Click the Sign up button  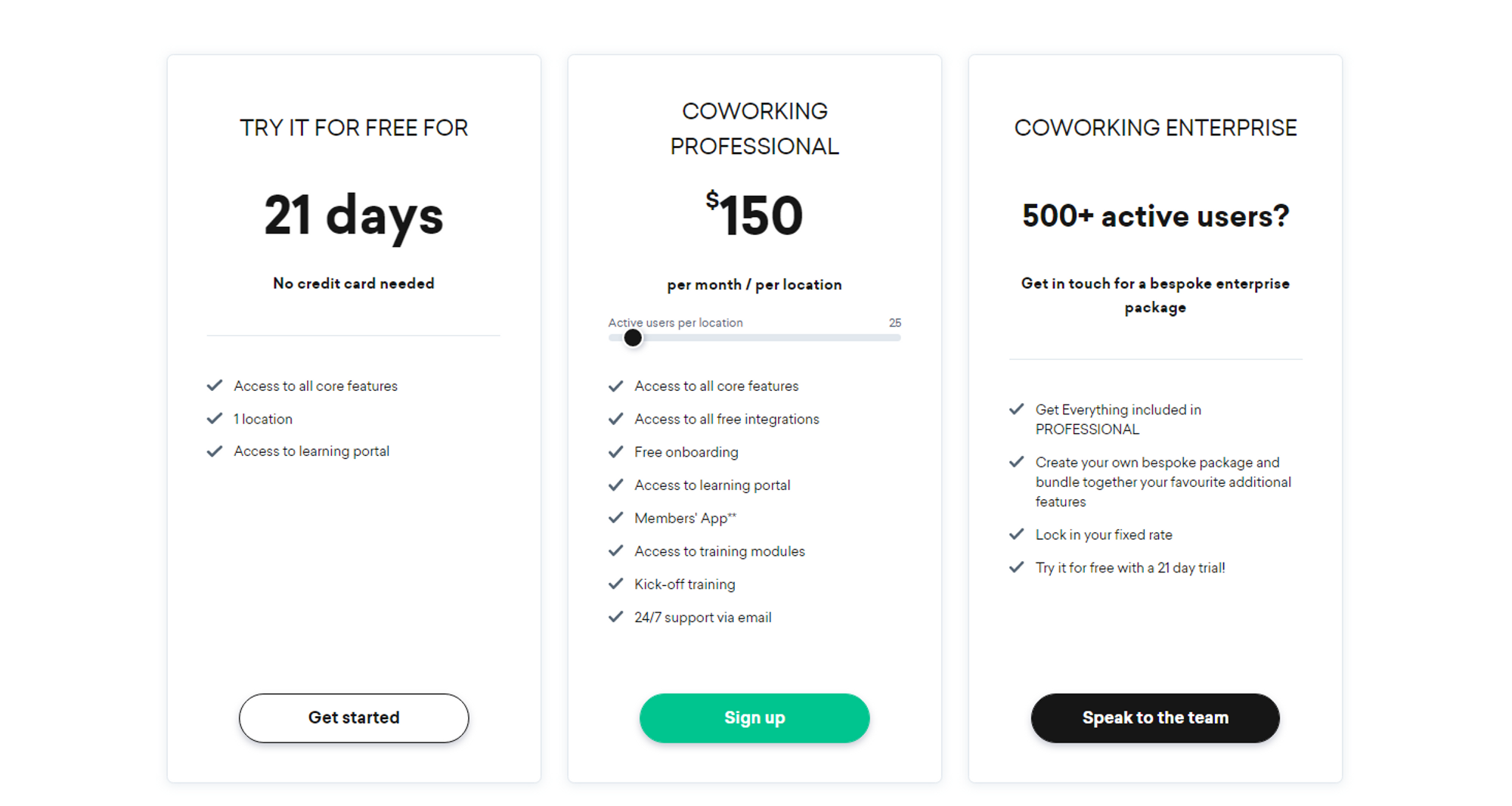point(754,718)
